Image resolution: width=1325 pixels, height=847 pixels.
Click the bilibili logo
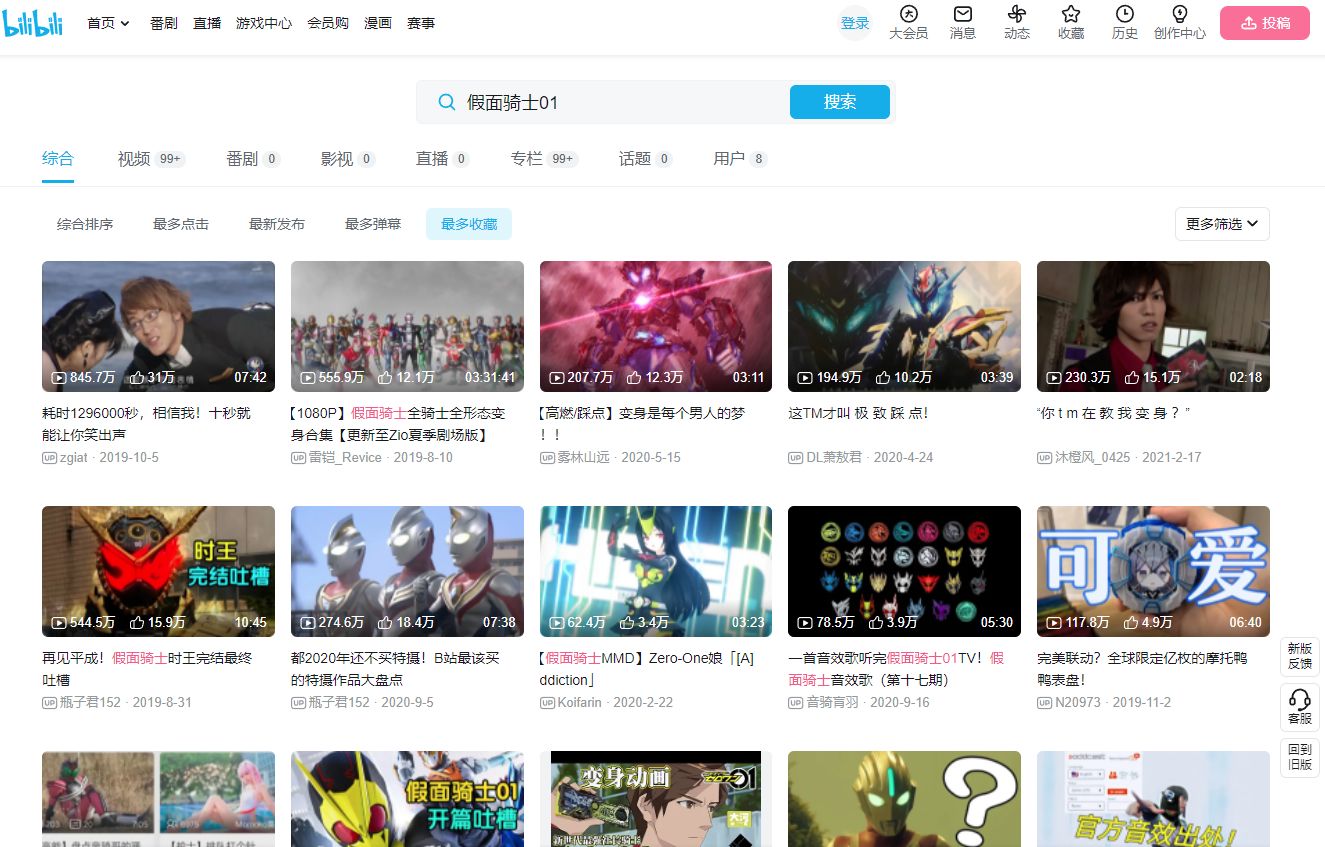pos(34,23)
